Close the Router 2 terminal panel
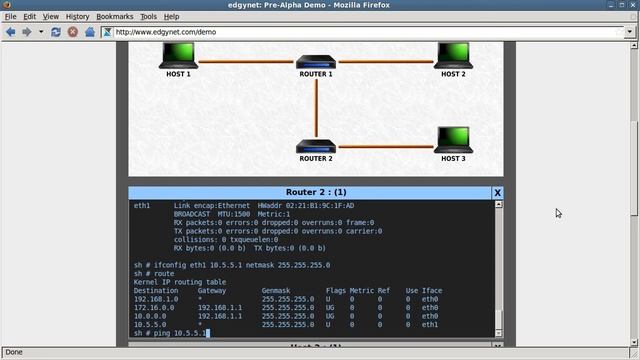The image size is (640, 360). (497, 193)
